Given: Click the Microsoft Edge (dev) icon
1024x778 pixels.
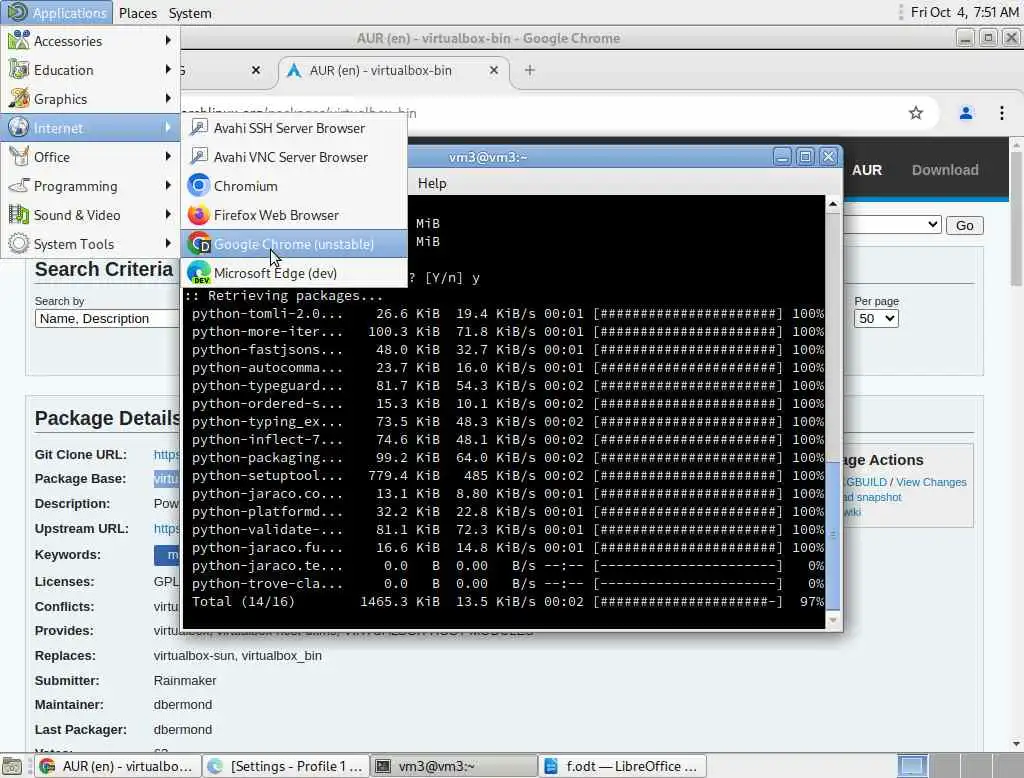Looking at the screenshot, I should 199,272.
